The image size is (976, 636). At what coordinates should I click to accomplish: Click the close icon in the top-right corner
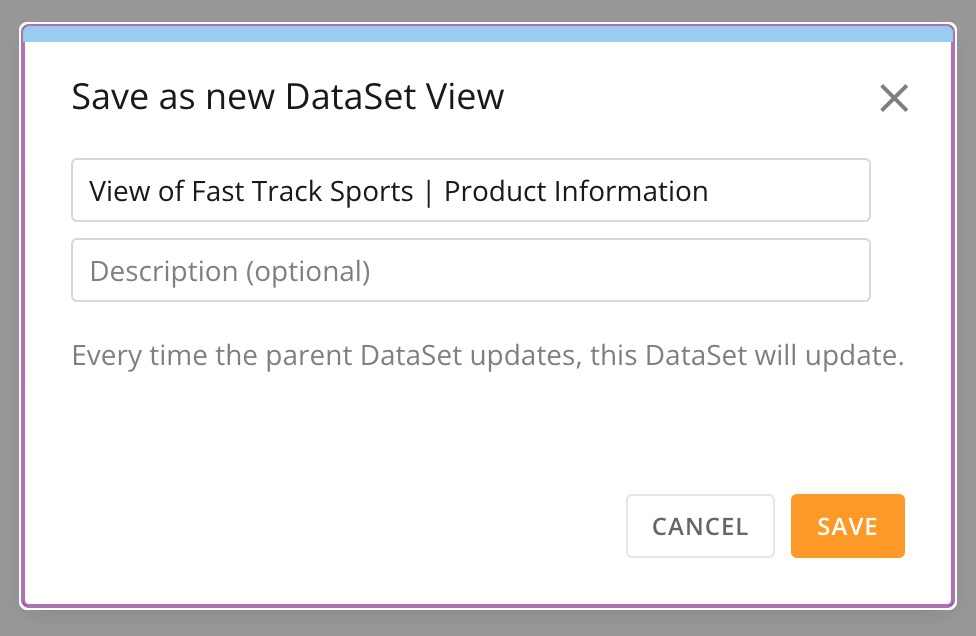click(x=893, y=98)
